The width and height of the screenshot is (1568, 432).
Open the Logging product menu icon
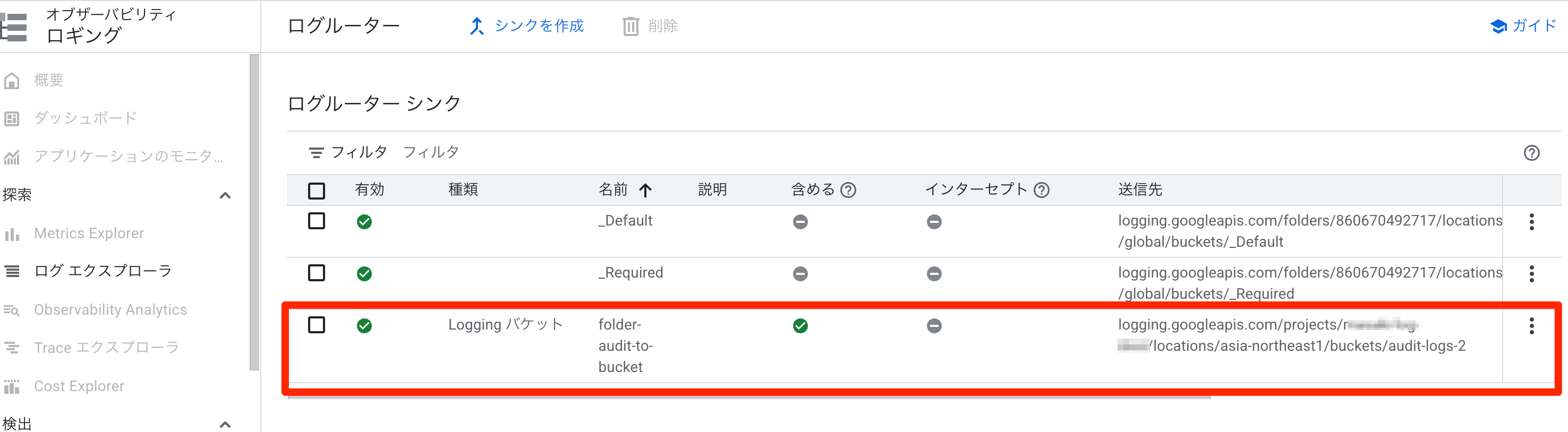tap(13, 27)
